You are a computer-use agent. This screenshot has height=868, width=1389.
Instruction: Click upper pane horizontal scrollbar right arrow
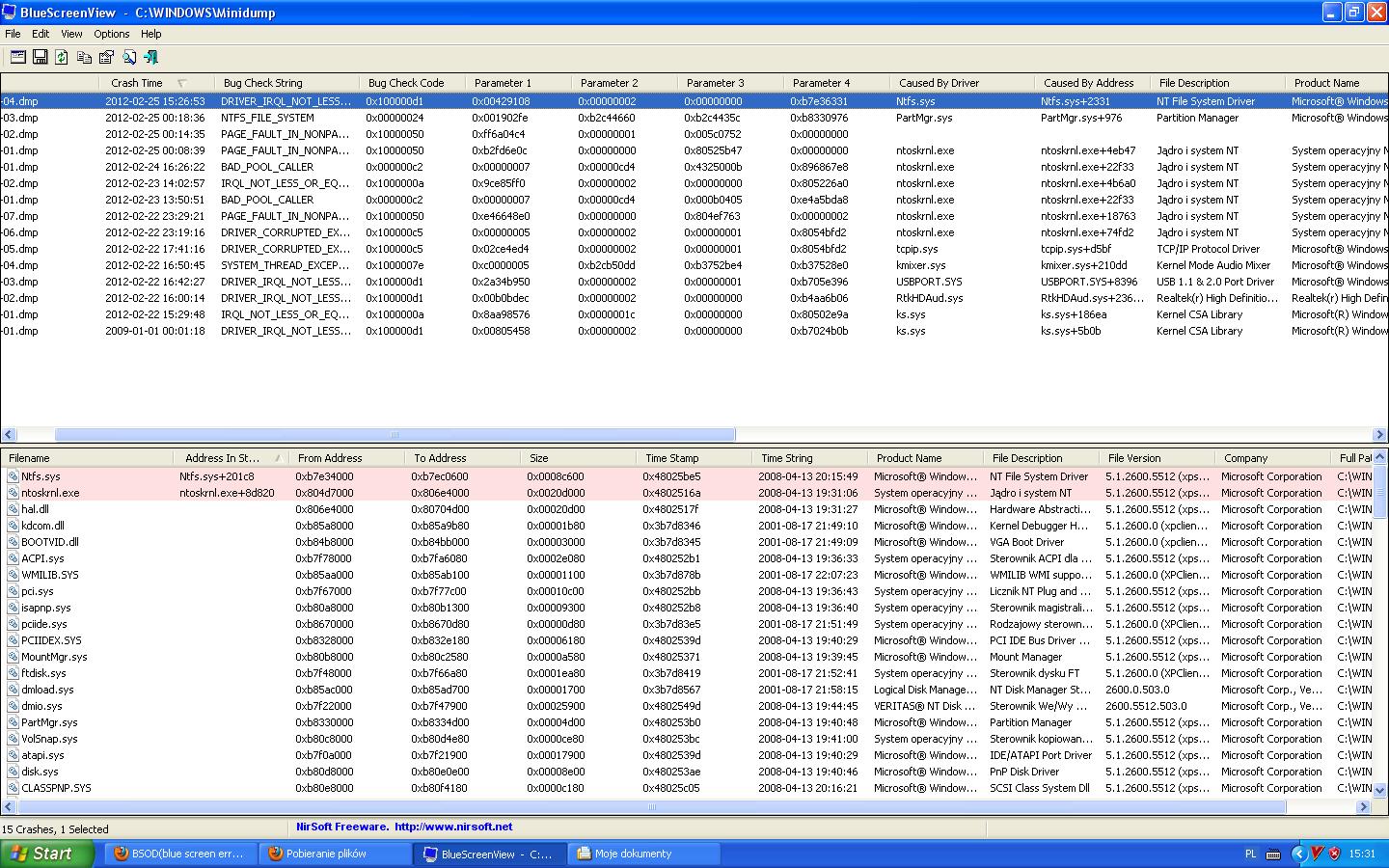1379,435
